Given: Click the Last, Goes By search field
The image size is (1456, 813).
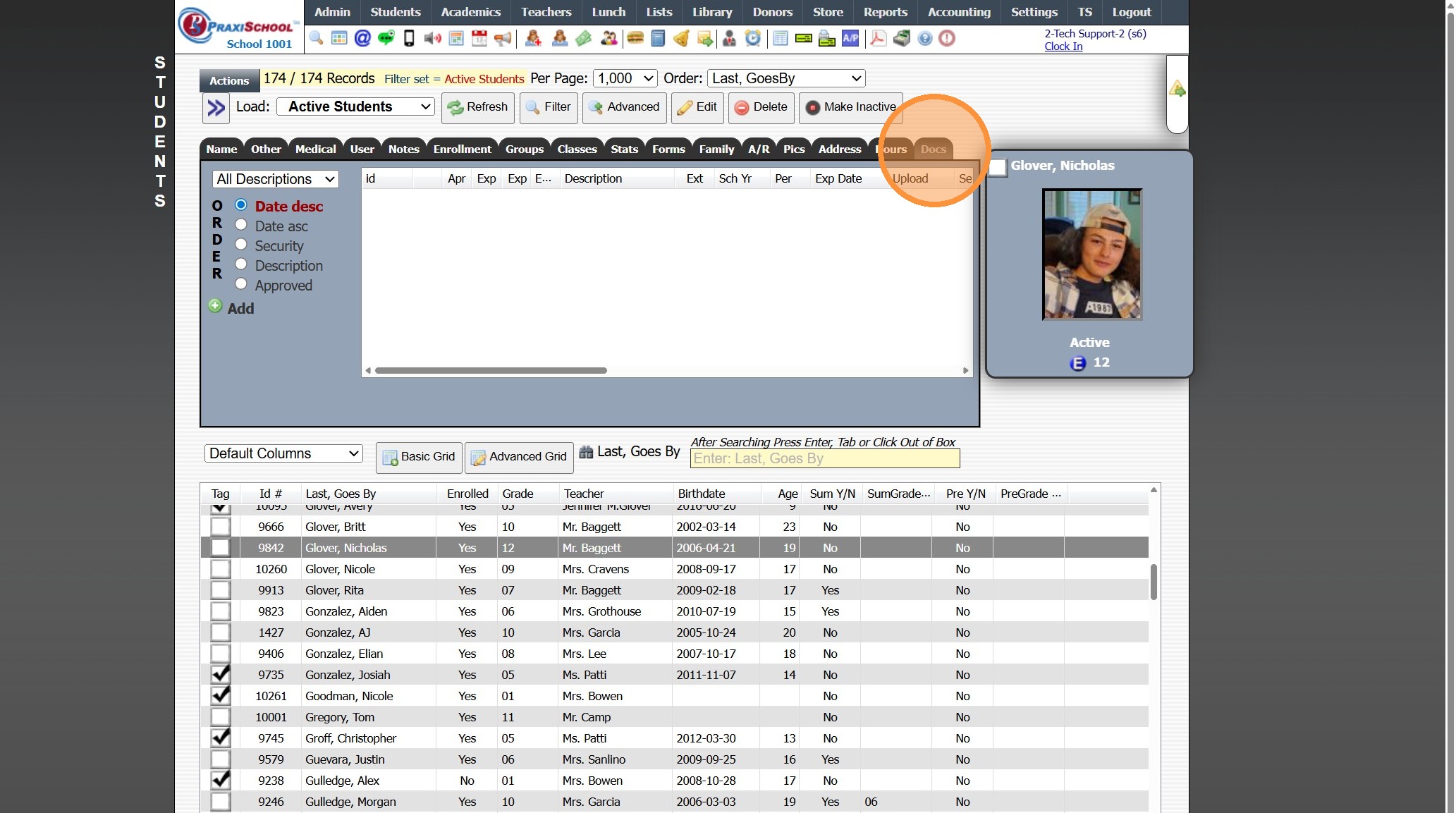Looking at the screenshot, I should [x=824, y=459].
